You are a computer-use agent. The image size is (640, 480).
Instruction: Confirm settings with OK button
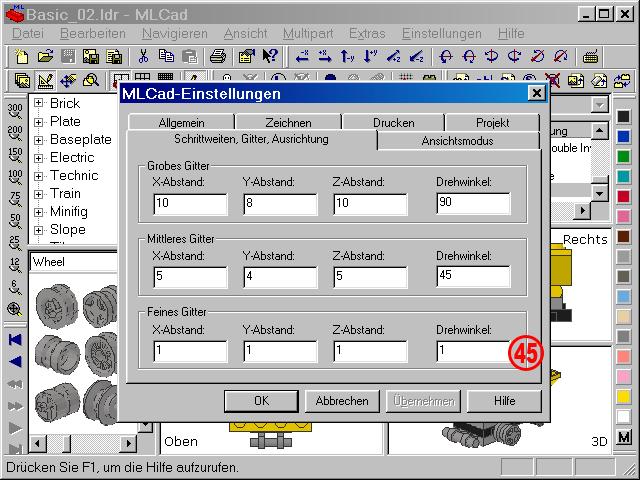(x=261, y=401)
